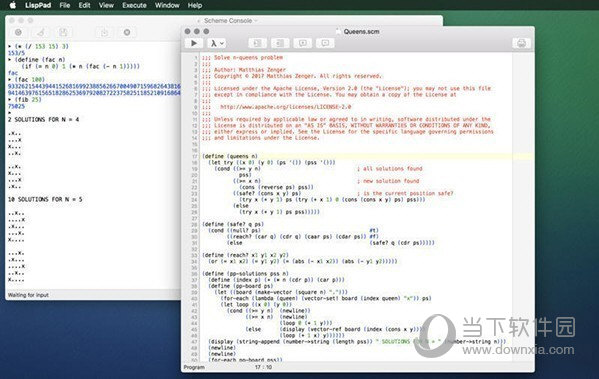Open the Window menu
Screen dimensions: 599x379
click(167, 5)
